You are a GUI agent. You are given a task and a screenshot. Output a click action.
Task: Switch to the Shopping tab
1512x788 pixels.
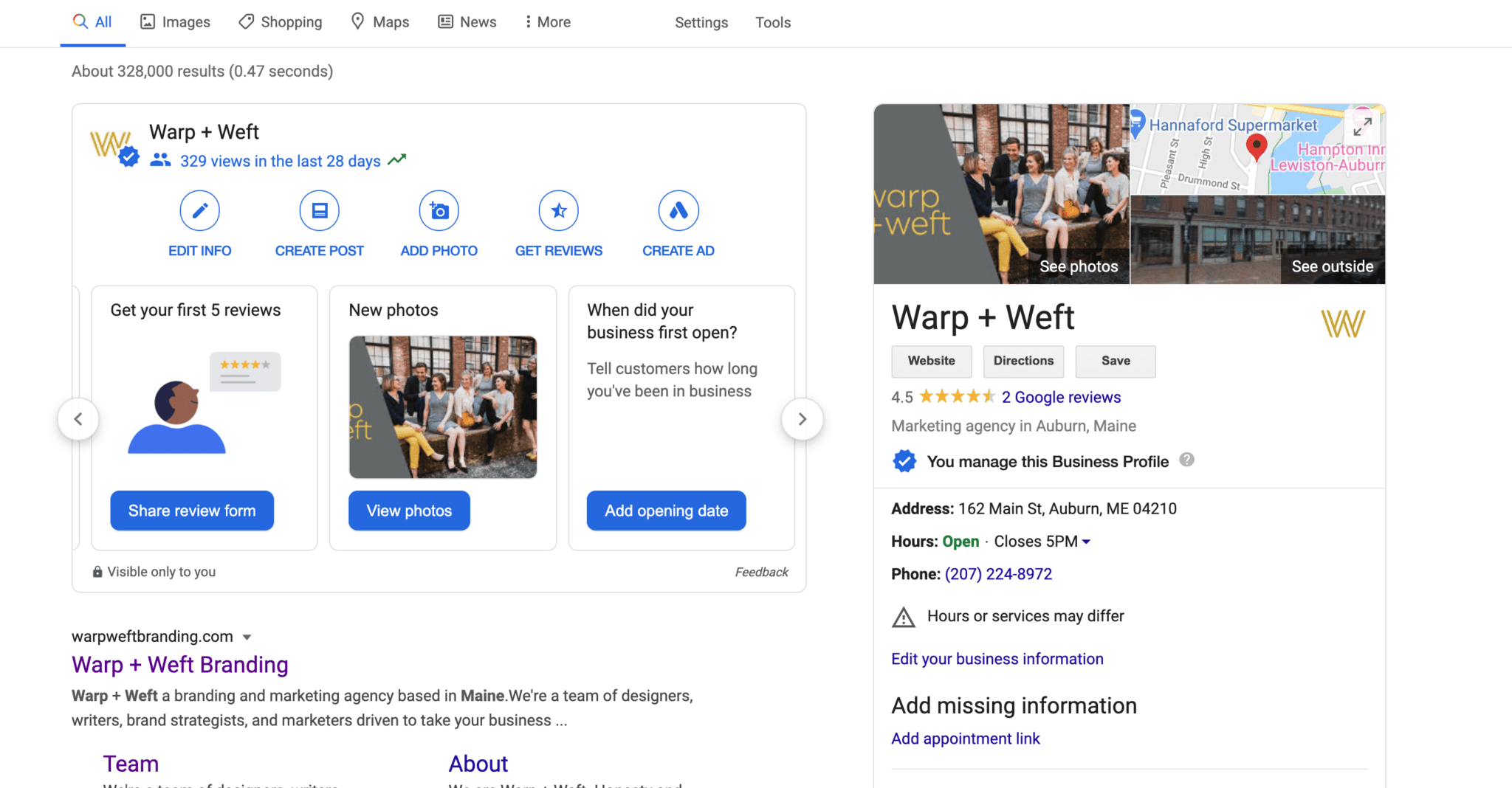click(281, 22)
